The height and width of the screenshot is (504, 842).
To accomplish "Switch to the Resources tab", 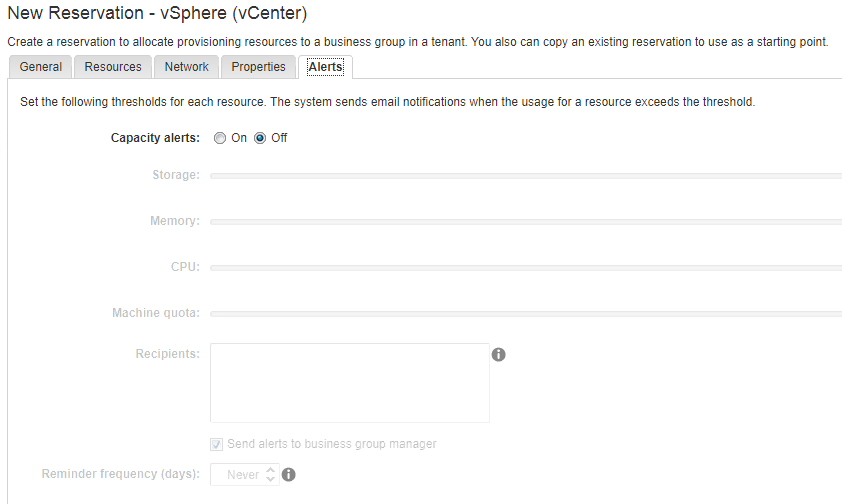I will [113, 67].
